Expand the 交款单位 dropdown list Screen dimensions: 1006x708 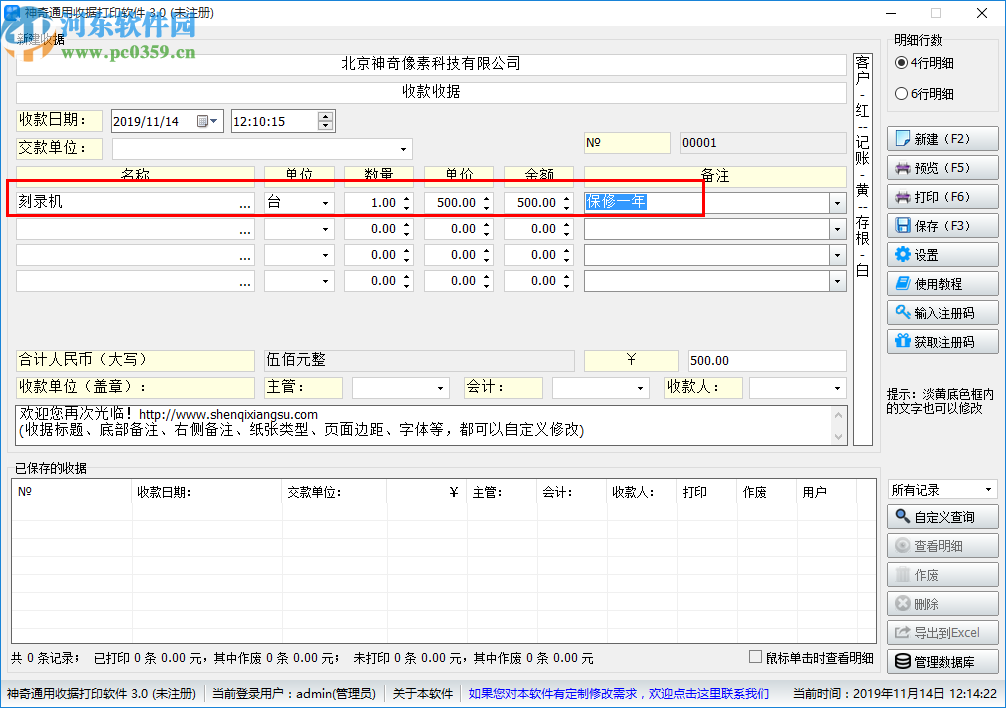404,148
